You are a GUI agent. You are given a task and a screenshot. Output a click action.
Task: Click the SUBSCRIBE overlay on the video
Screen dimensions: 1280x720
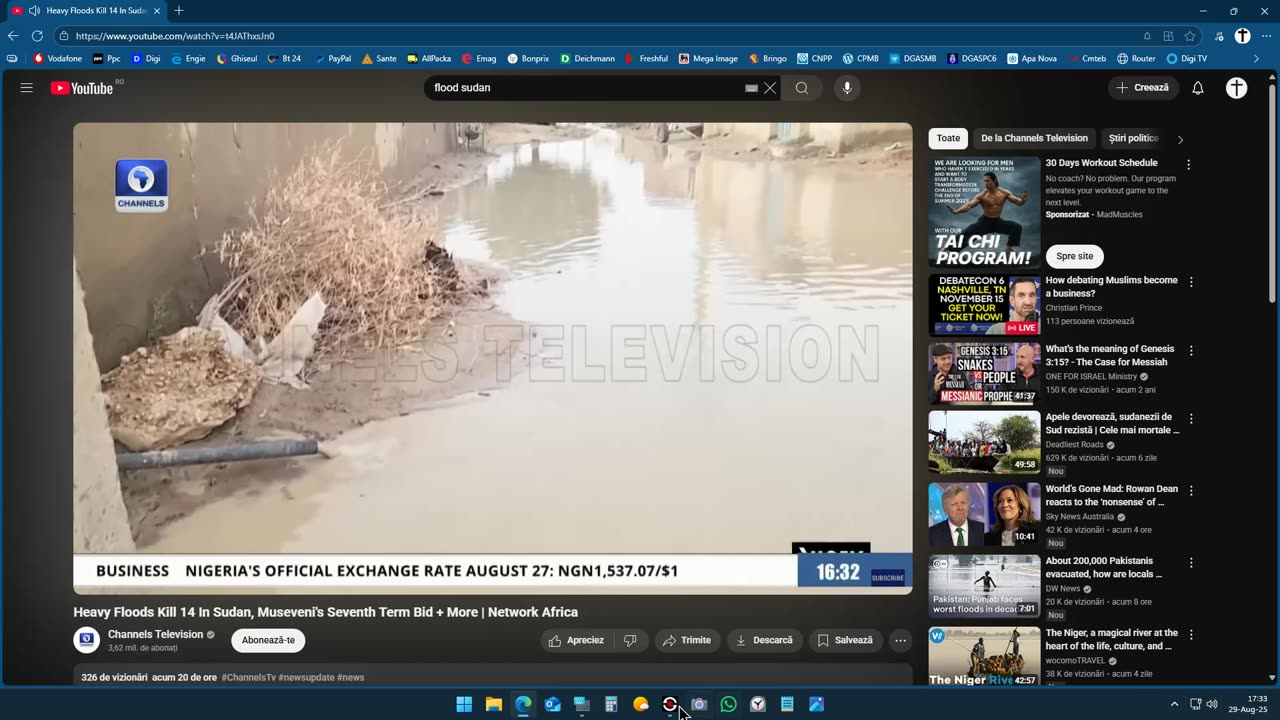887,577
